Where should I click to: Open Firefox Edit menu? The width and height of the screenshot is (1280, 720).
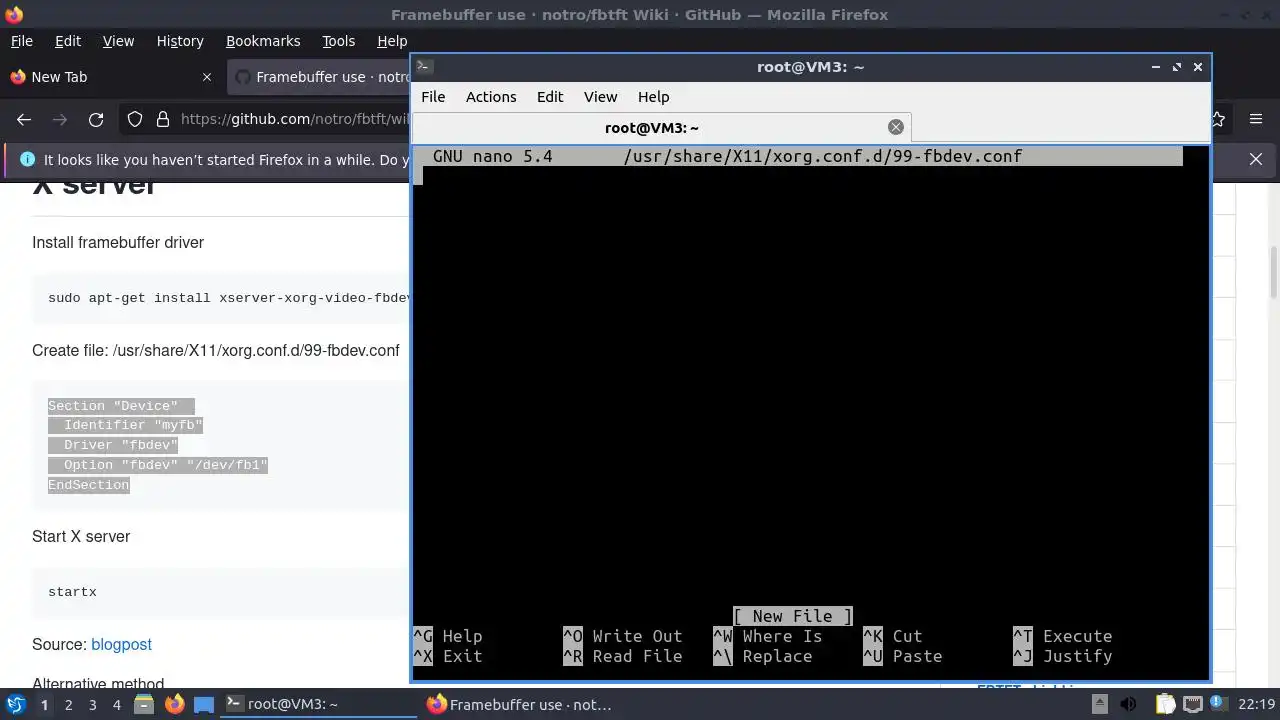68,41
